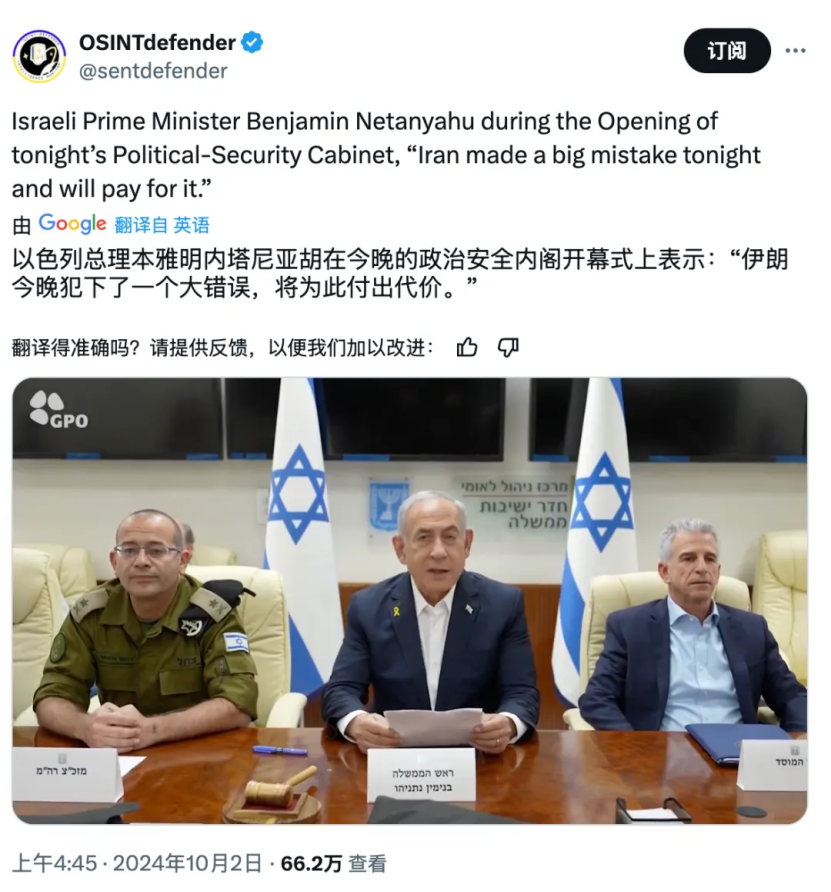The width and height of the screenshot is (831, 892).
Task: Give thumbs up to the translation
Action: tap(467, 347)
